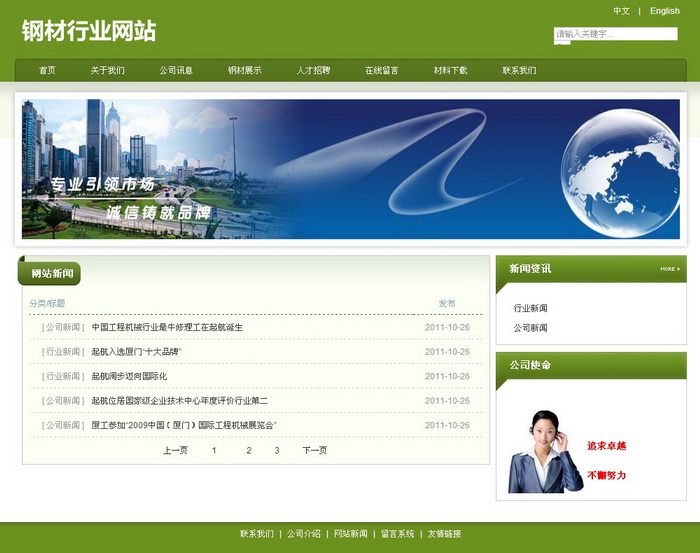Viewport: 700px width, 553px height.
Task: Go to 下一页 in news pagination
Action: coord(315,451)
